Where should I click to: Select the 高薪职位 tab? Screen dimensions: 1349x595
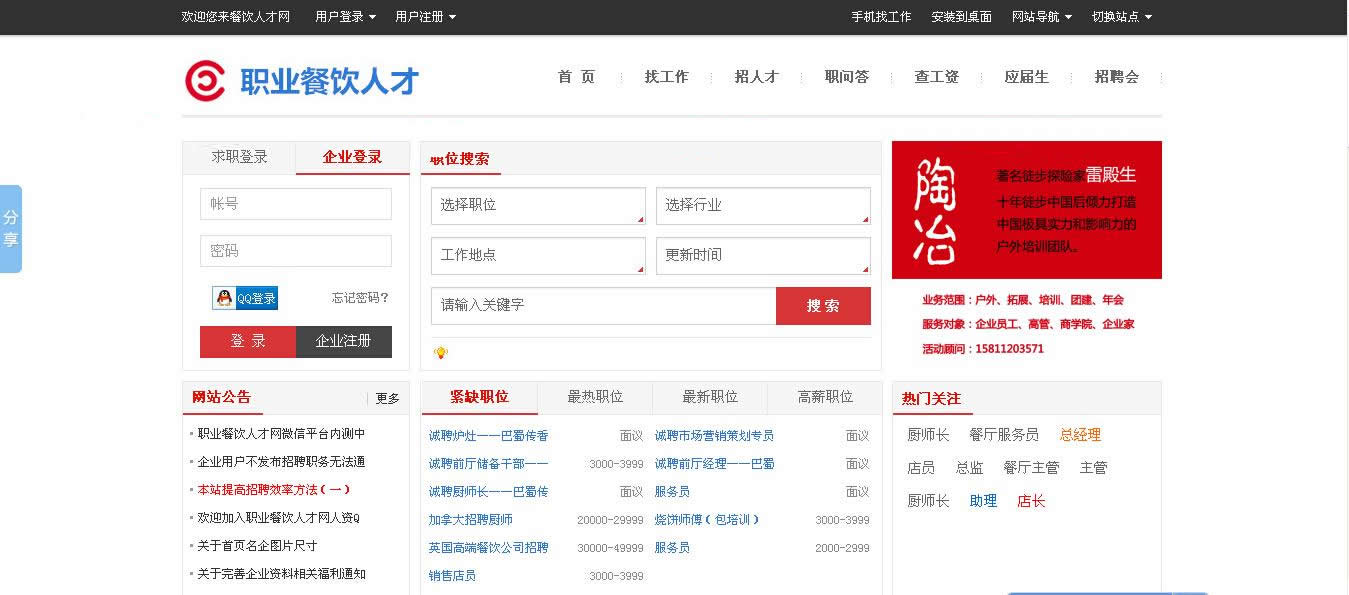pyautogui.click(x=825, y=397)
